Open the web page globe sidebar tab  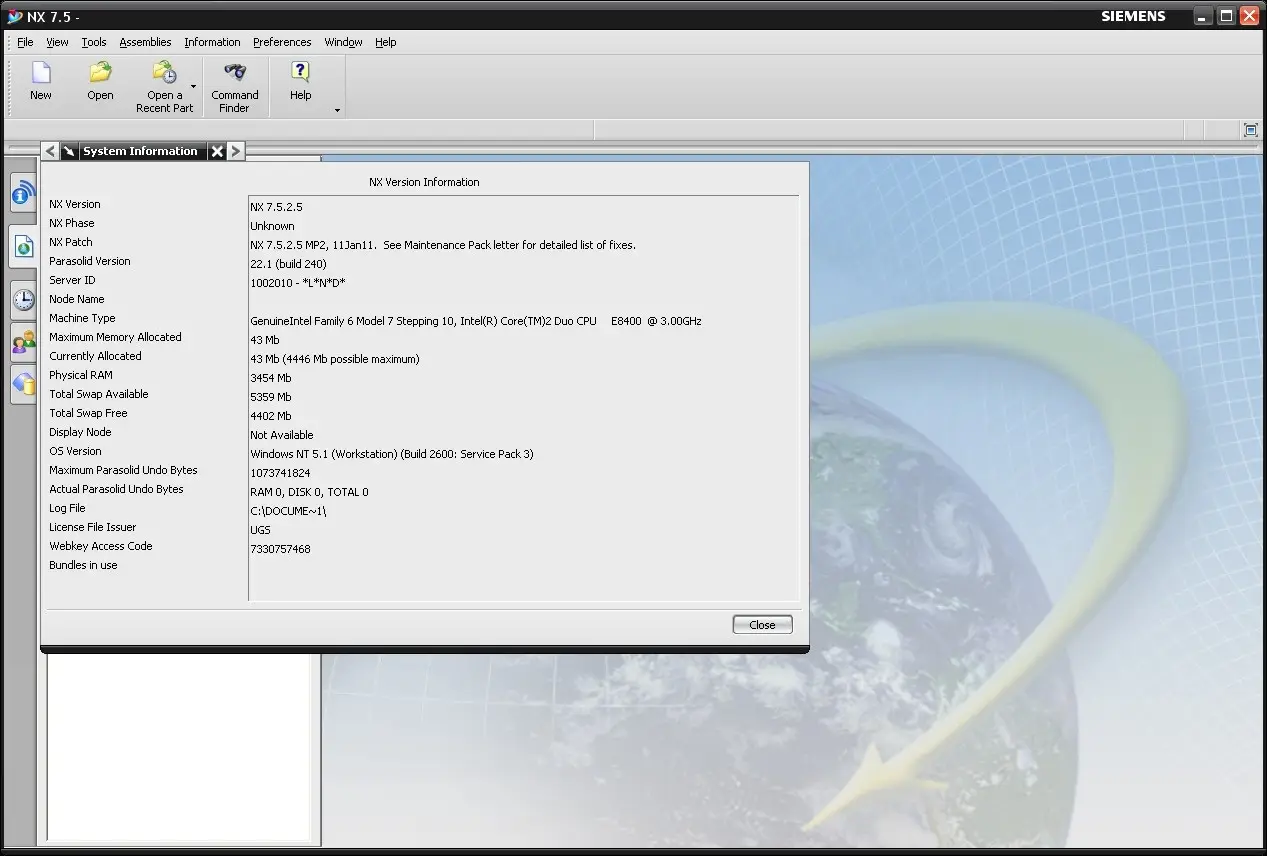pyautogui.click(x=23, y=246)
